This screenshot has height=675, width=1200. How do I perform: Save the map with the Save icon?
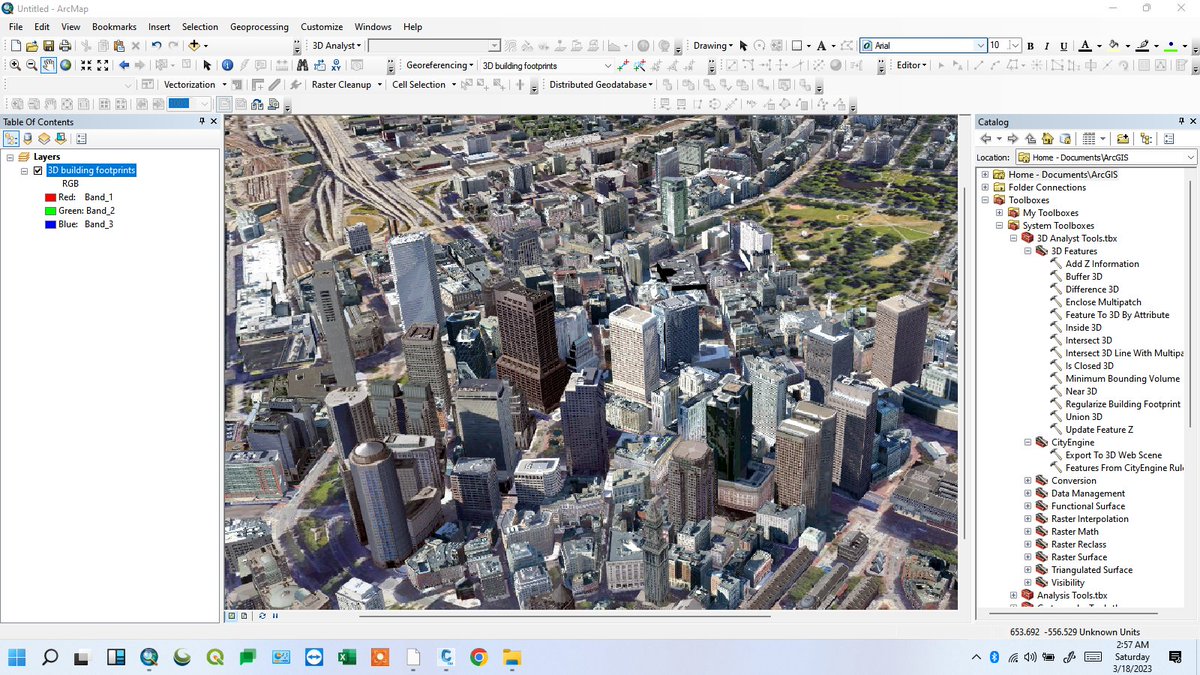[48, 46]
